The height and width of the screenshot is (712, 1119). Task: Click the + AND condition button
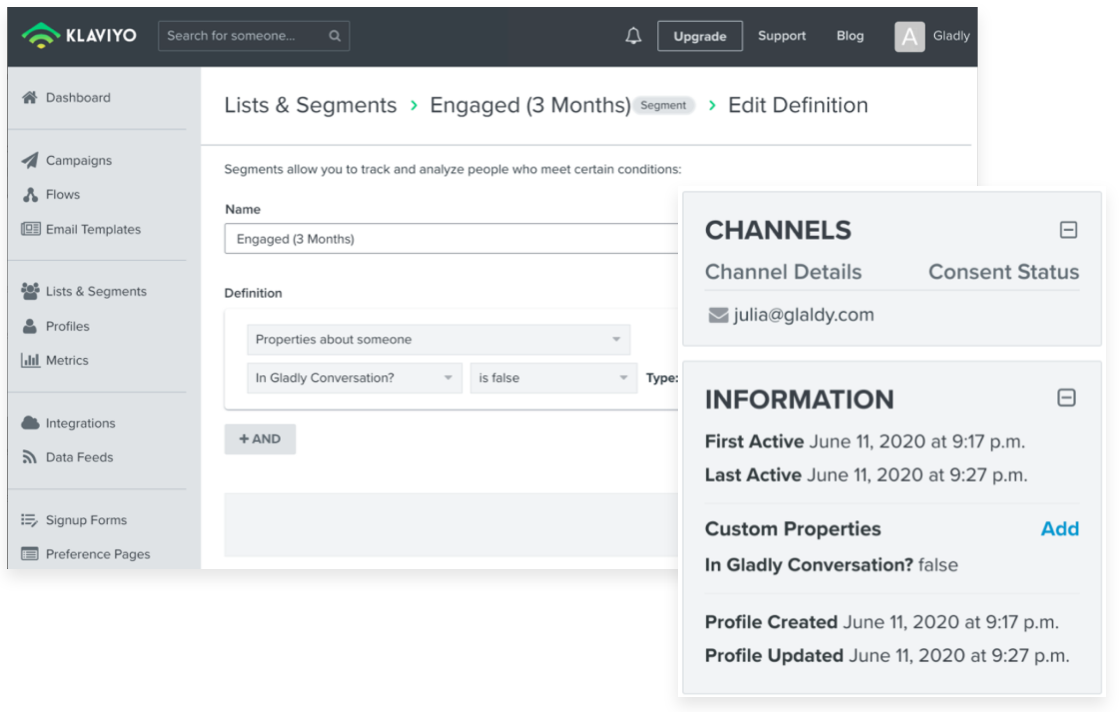point(260,439)
